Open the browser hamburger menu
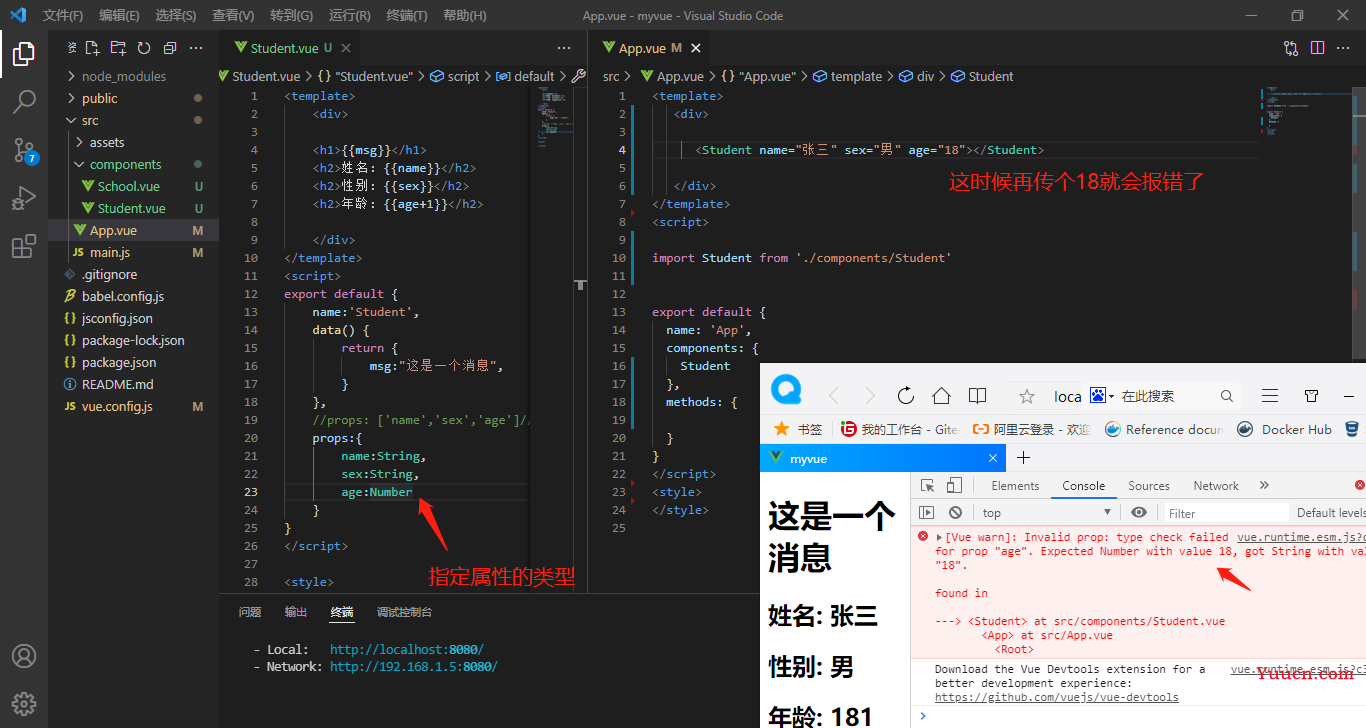This screenshot has width=1366, height=728. [x=1270, y=395]
